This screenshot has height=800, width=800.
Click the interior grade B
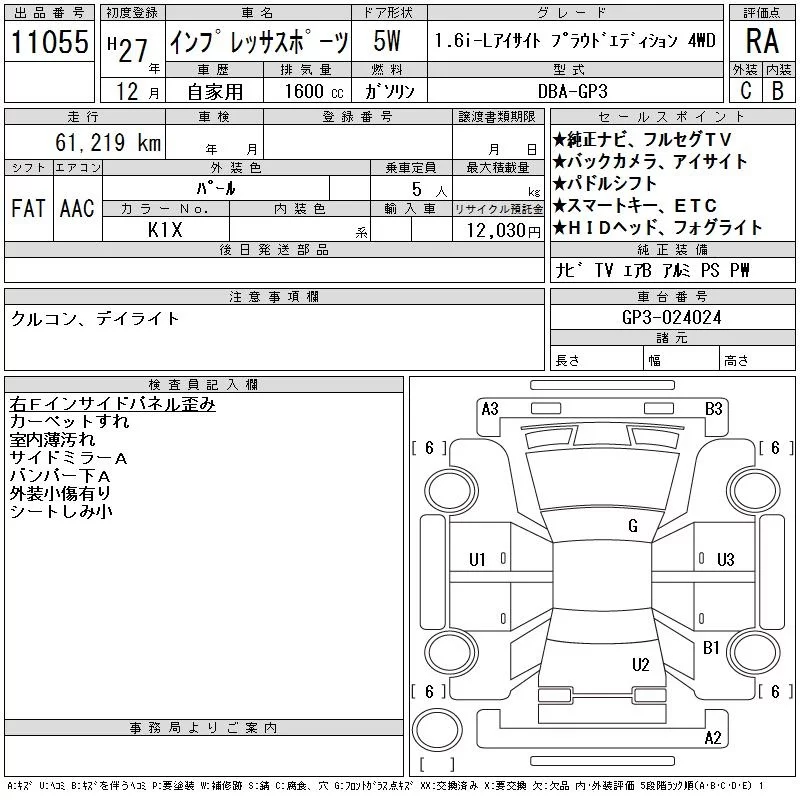click(778, 90)
